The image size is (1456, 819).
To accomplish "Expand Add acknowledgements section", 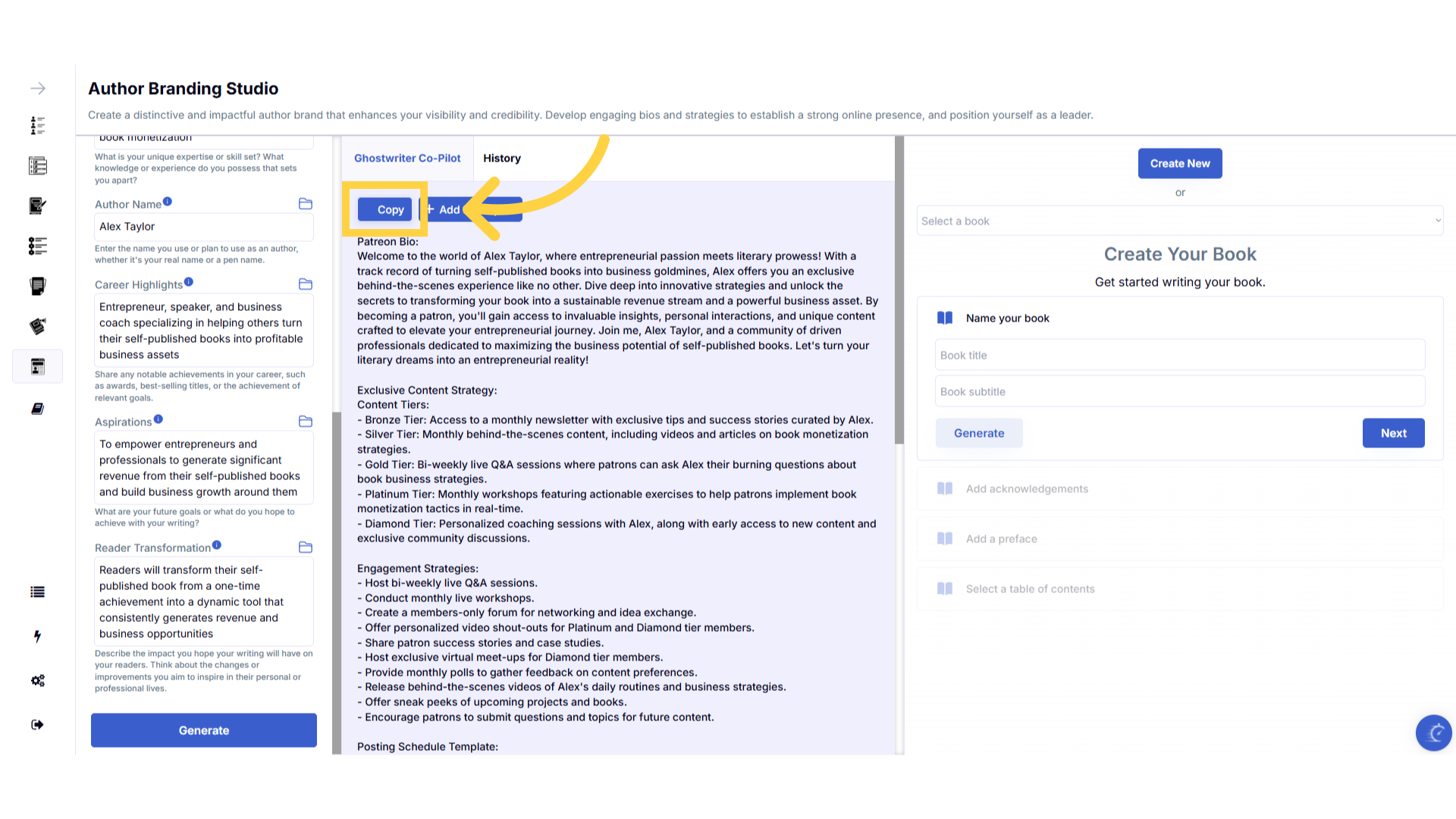I will (1027, 489).
